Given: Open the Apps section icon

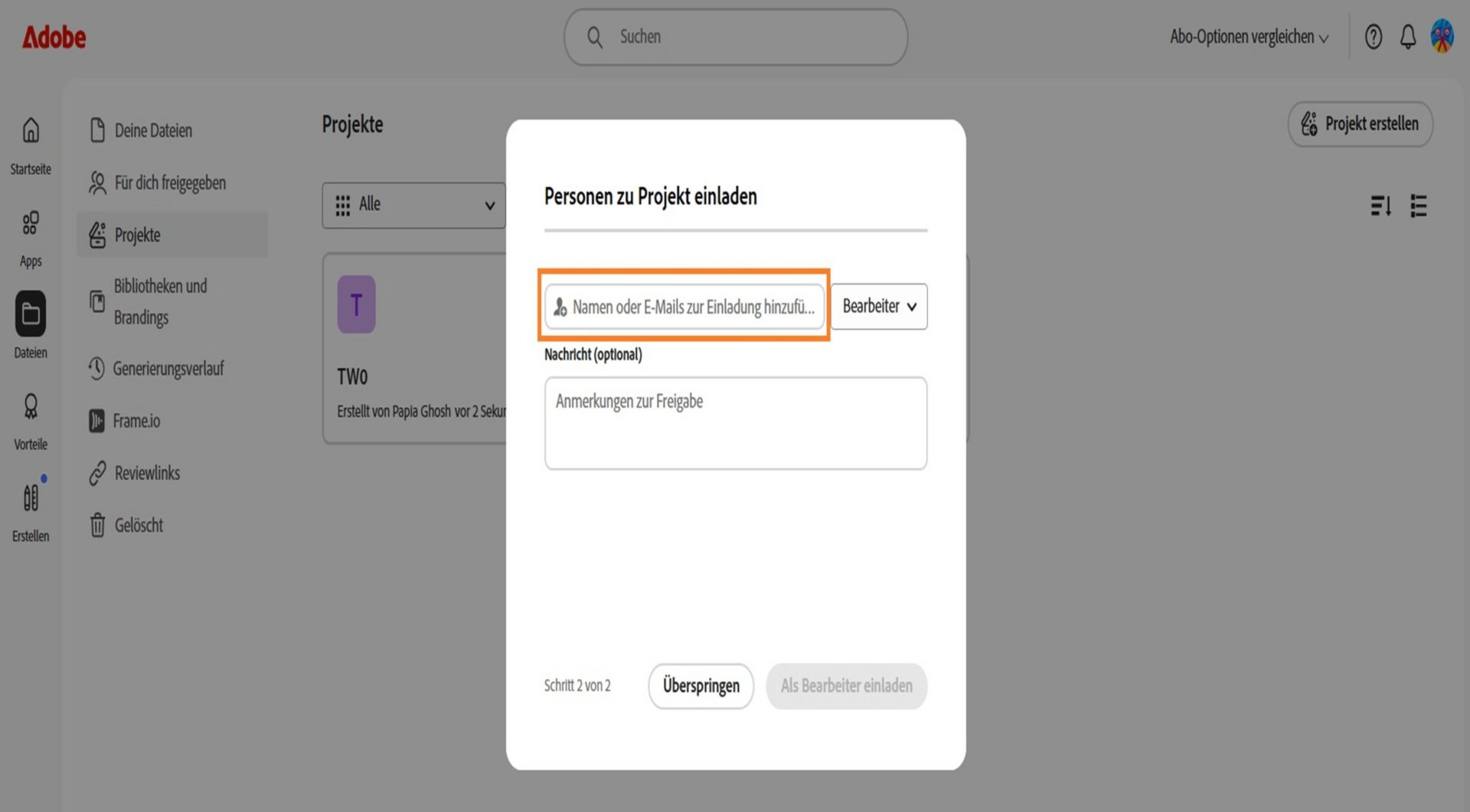Looking at the screenshot, I should pos(31,223).
